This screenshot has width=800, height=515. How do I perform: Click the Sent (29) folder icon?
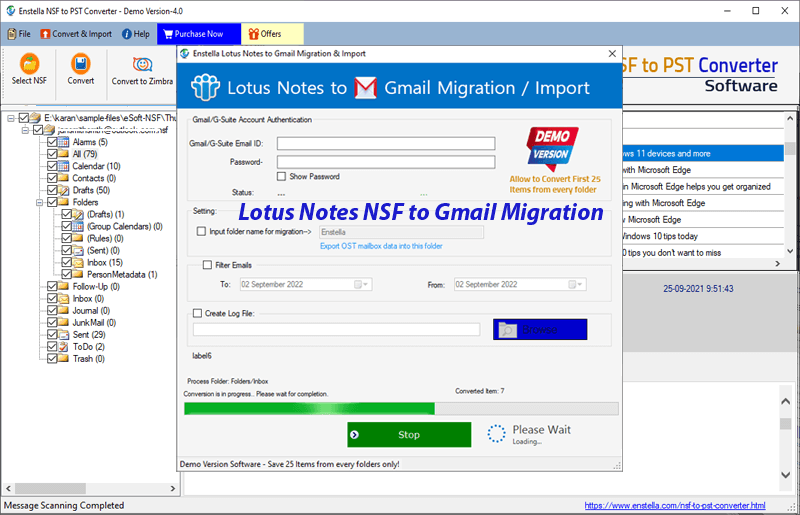pyautogui.click(x=63, y=335)
